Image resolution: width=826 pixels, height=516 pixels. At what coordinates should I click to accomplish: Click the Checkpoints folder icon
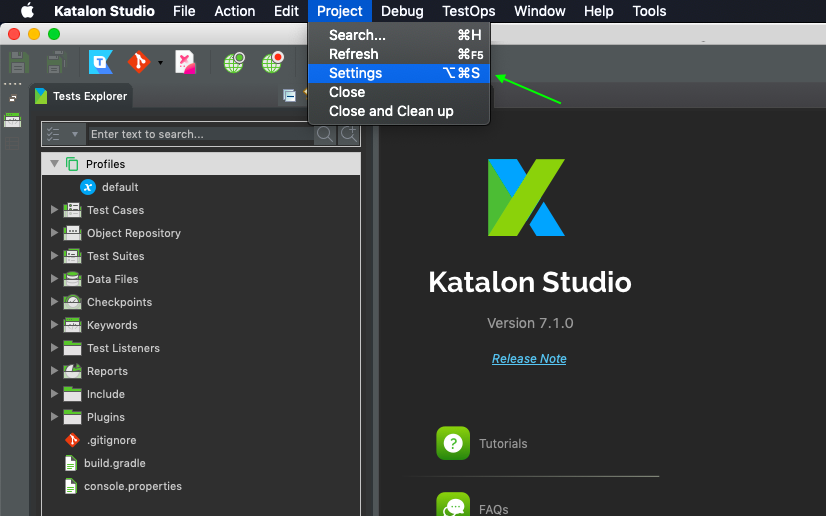pyautogui.click(x=72, y=302)
